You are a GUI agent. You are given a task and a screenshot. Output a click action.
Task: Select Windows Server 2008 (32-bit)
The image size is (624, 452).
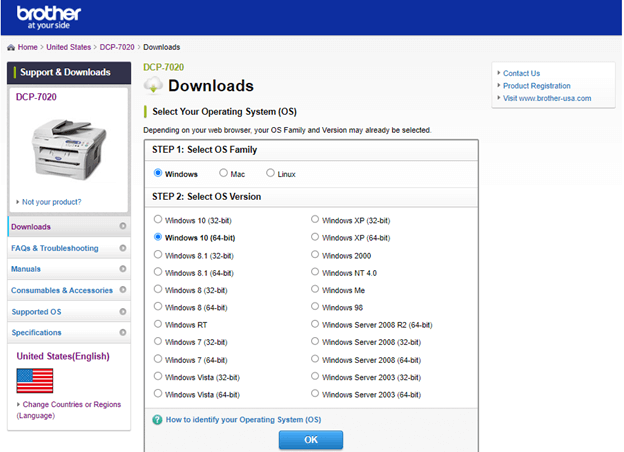point(315,341)
